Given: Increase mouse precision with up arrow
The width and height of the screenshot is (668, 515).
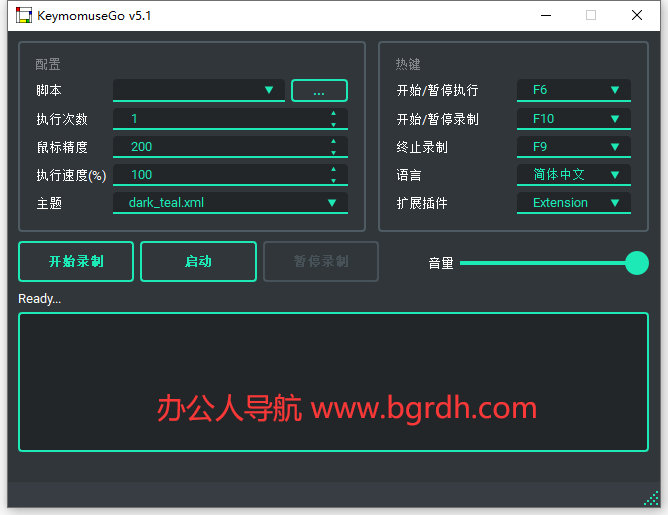Looking at the screenshot, I should click(333, 142).
